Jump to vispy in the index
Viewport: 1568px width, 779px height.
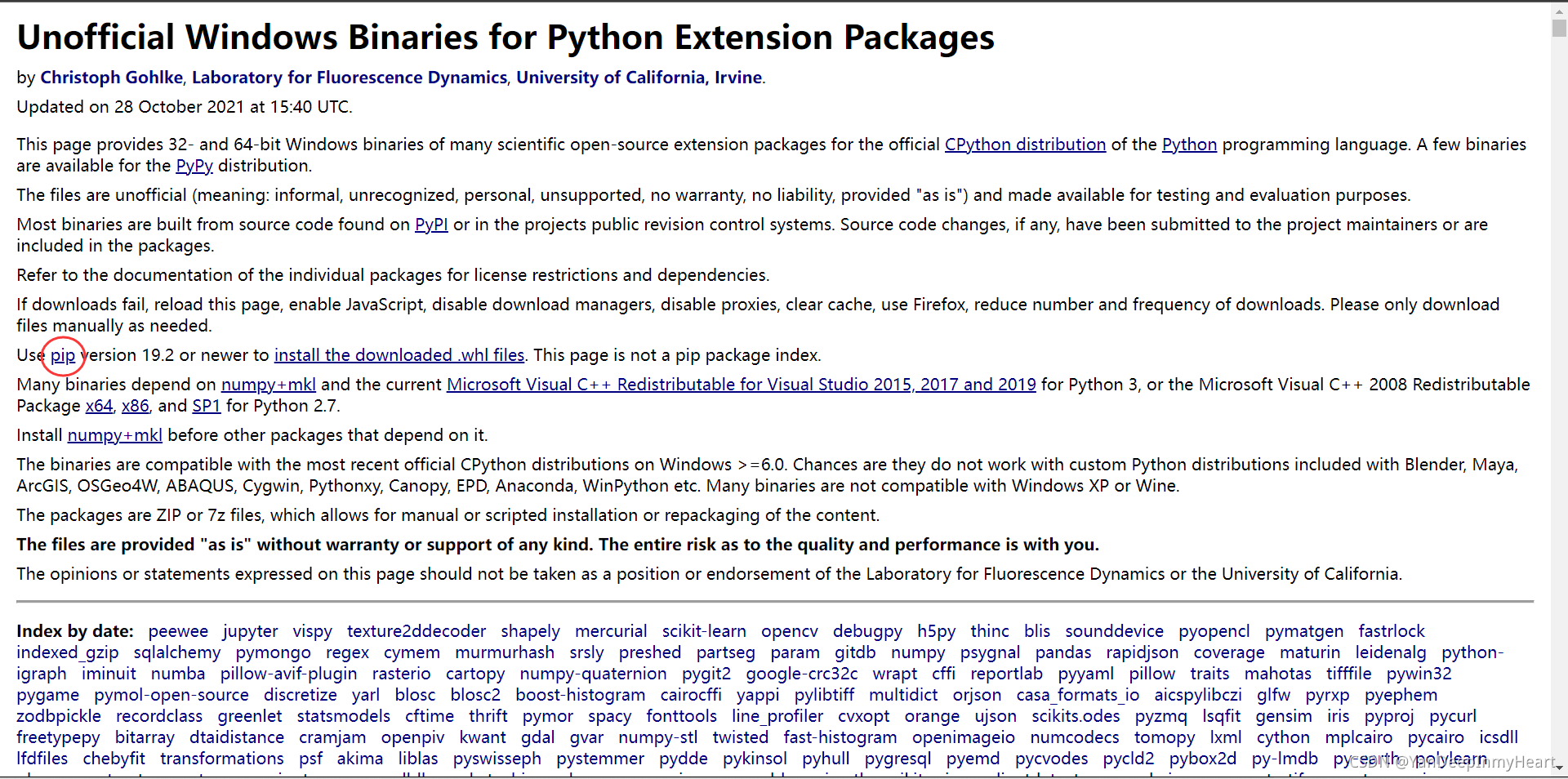click(313, 631)
